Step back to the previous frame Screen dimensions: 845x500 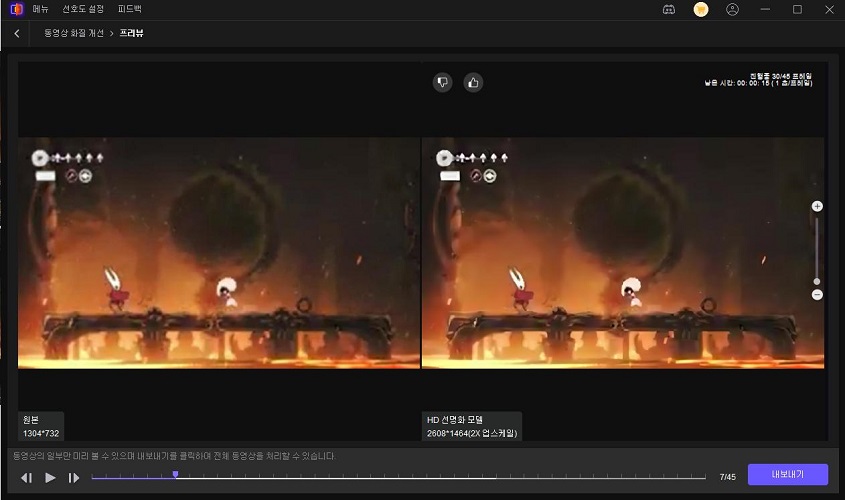point(27,478)
